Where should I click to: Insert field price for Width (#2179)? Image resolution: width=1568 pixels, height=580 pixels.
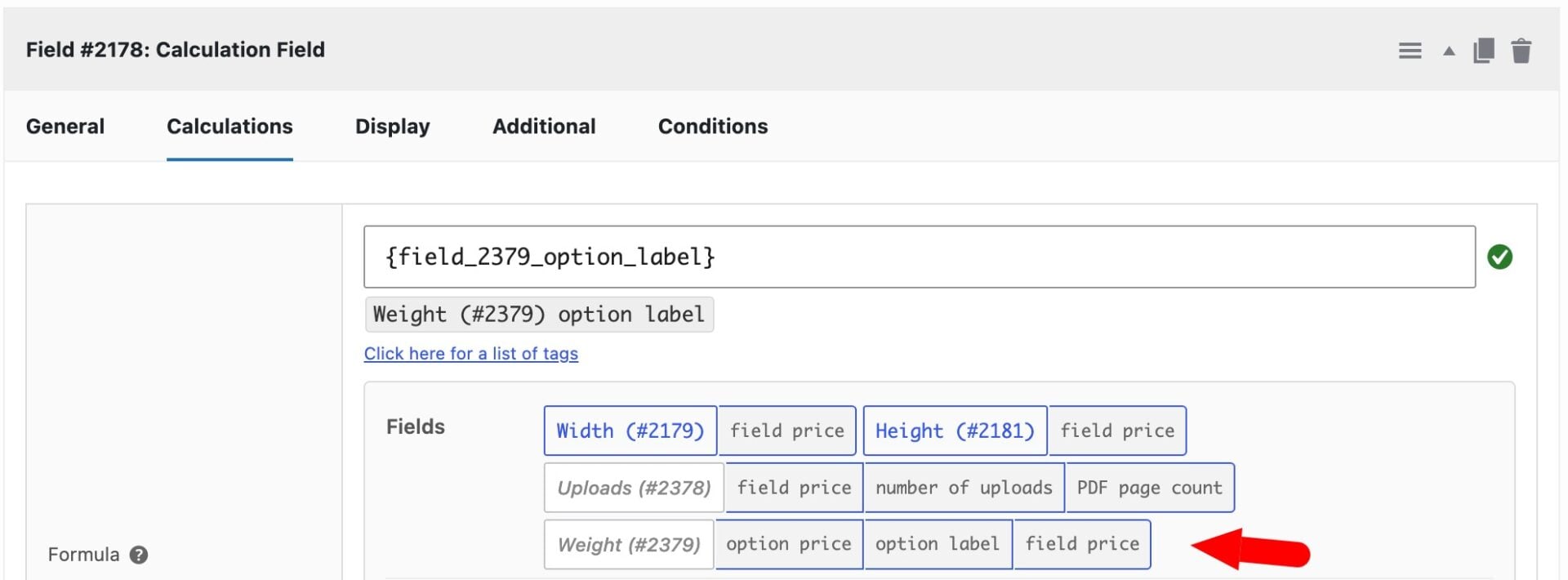coord(787,431)
